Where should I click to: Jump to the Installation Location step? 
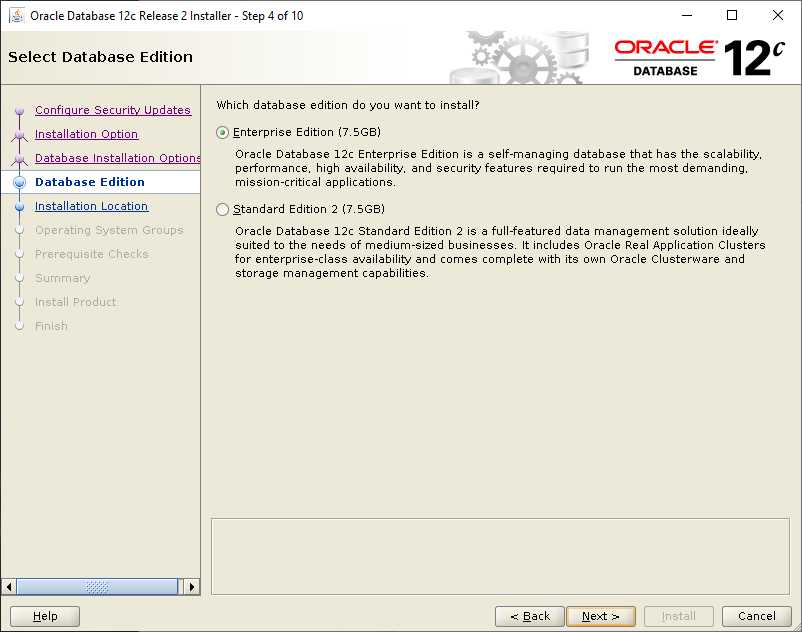coord(92,206)
